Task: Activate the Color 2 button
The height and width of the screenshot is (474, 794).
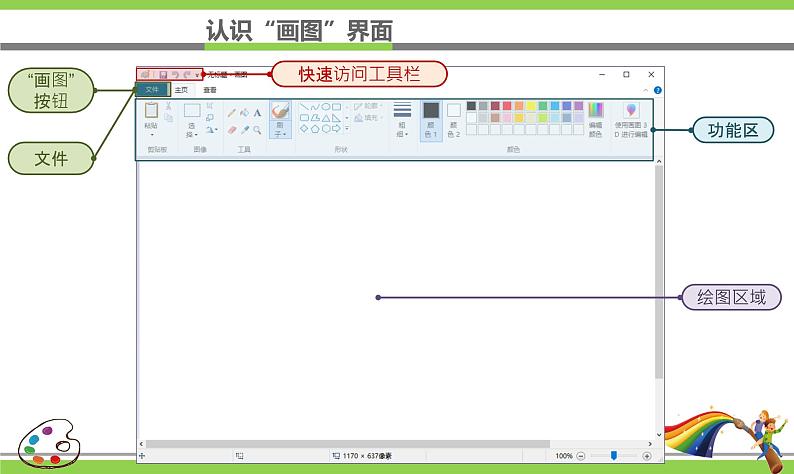Action: point(454,121)
